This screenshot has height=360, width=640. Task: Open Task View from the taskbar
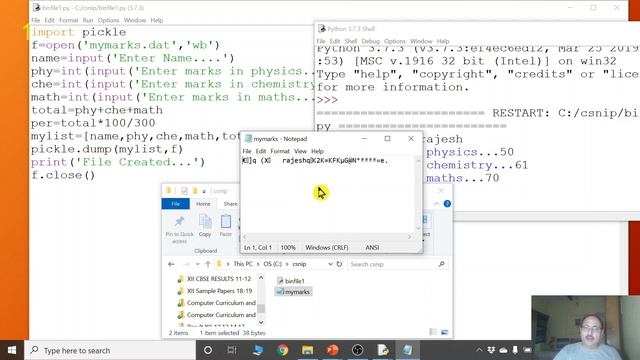(232, 350)
